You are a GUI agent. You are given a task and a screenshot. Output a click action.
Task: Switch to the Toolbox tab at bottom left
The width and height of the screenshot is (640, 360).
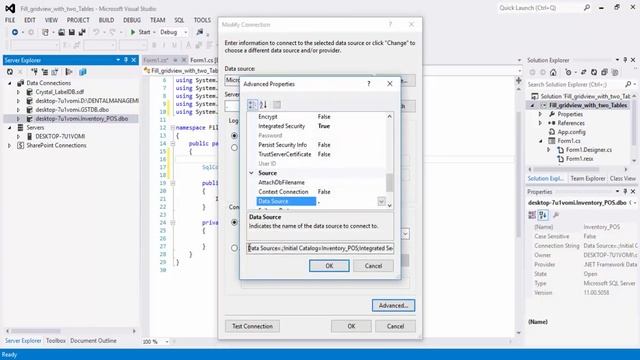[56, 340]
